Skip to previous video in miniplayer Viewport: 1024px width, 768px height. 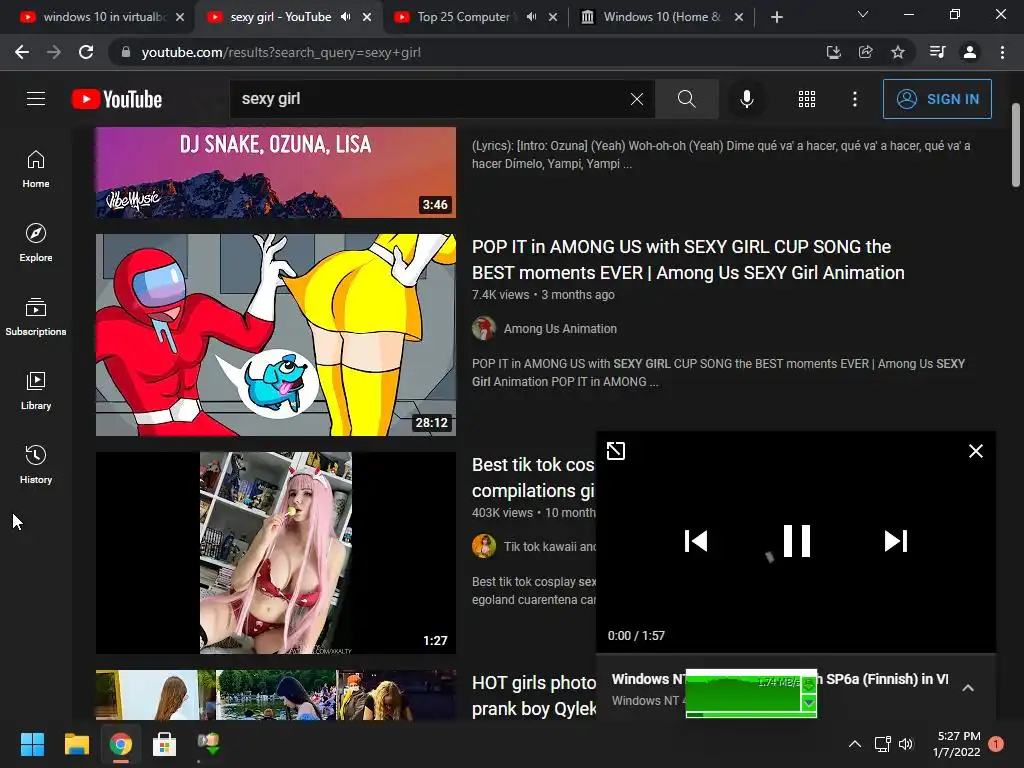click(x=696, y=541)
